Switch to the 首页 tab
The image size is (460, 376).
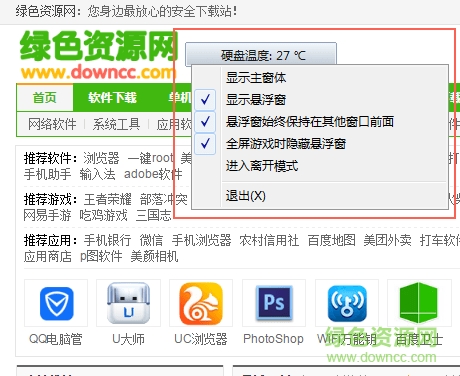tap(45, 98)
